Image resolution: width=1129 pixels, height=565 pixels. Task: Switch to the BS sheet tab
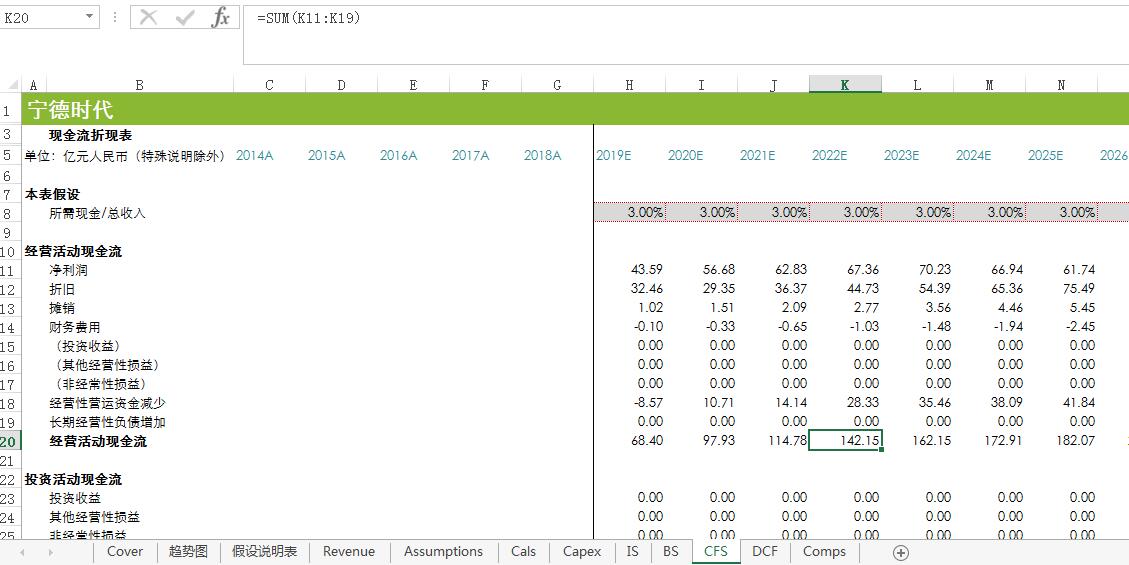pyautogui.click(x=670, y=552)
